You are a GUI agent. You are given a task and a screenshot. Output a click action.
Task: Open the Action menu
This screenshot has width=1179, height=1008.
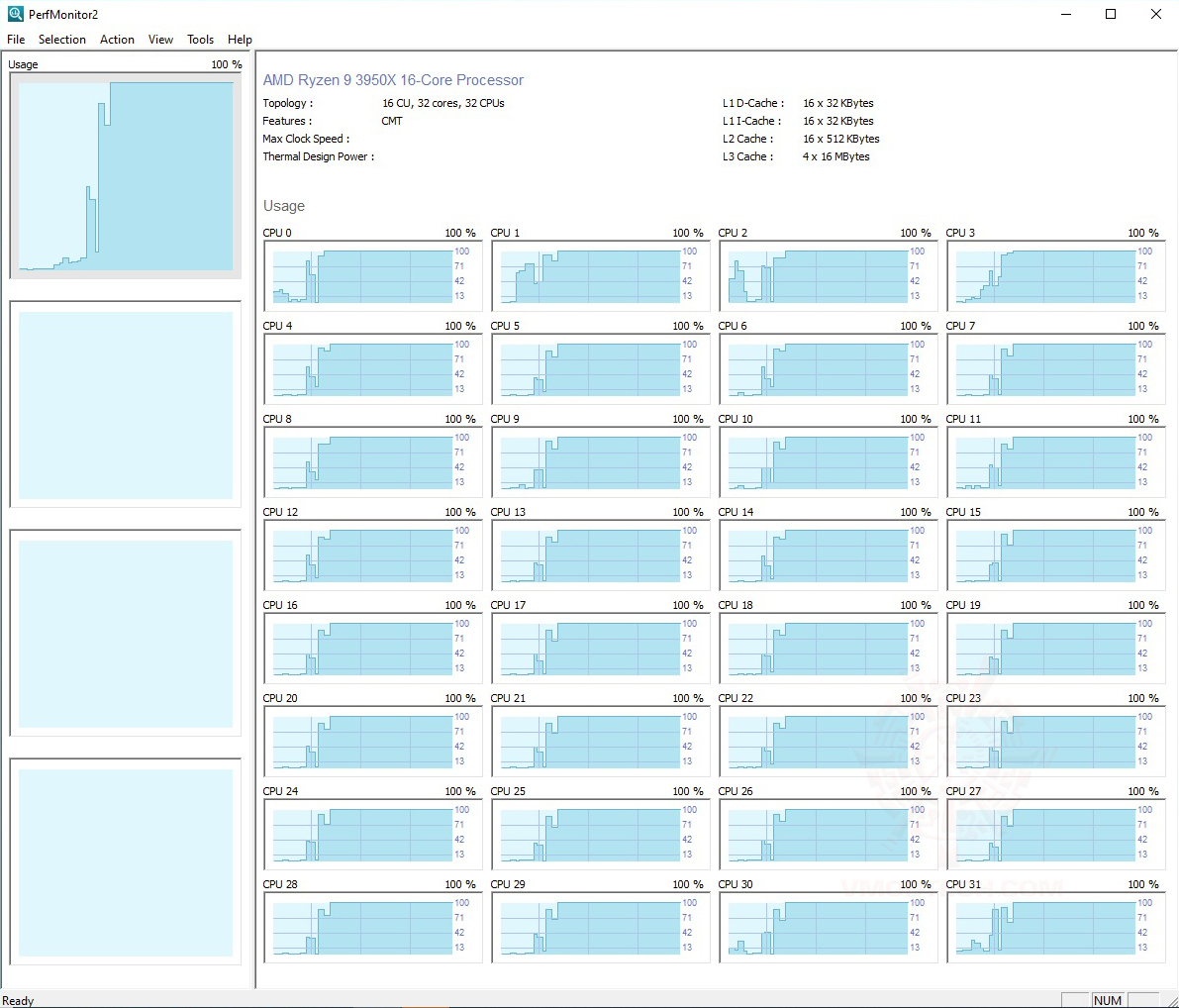click(x=117, y=40)
